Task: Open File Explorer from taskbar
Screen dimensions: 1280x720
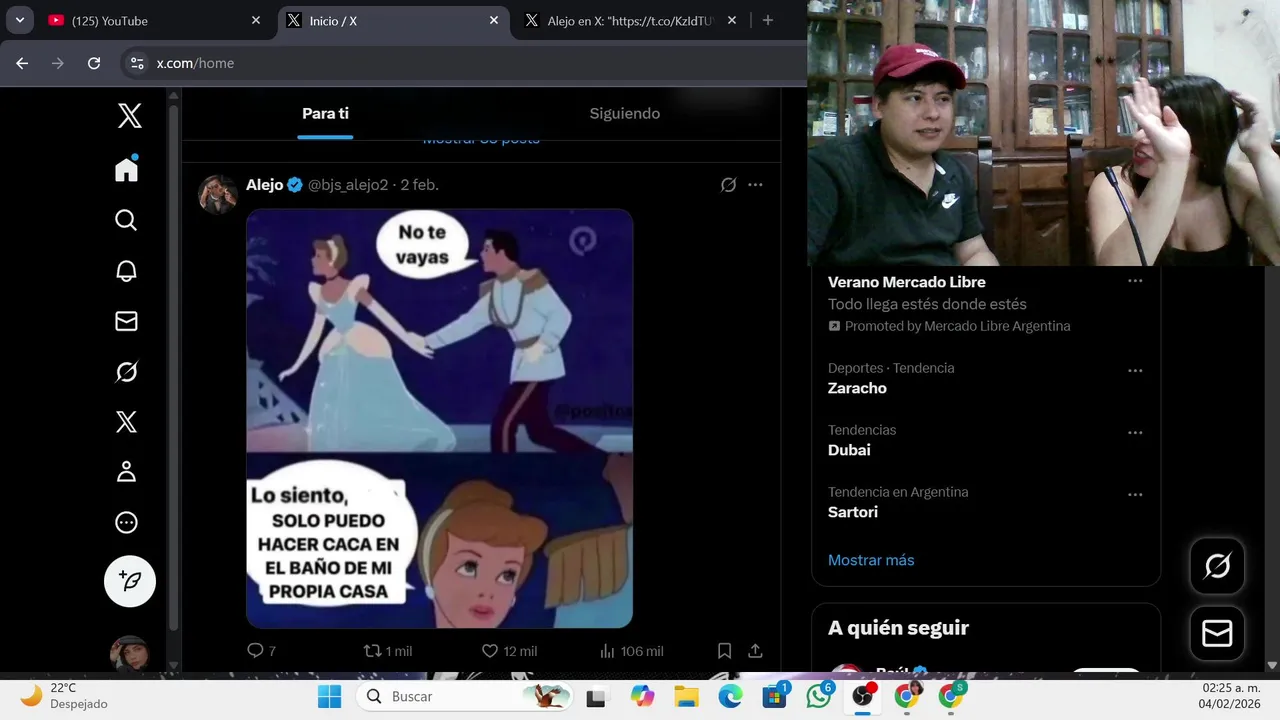Action: pyautogui.click(x=686, y=696)
